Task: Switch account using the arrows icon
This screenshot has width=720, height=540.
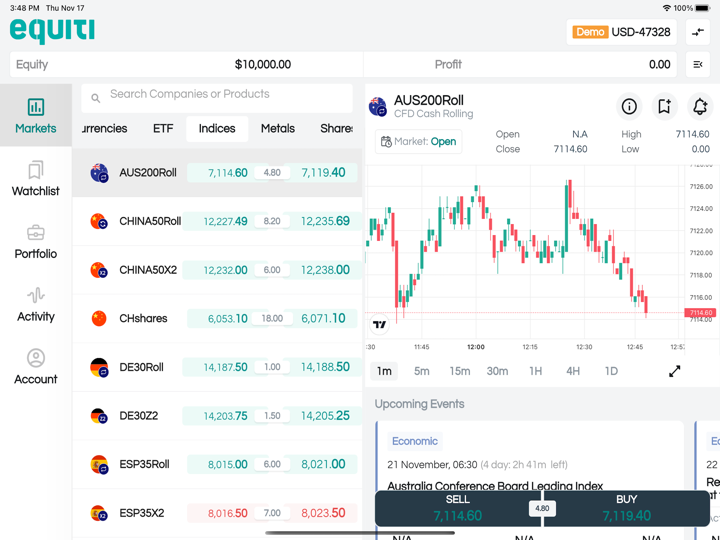Action: pyautogui.click(x=698, y=32)
